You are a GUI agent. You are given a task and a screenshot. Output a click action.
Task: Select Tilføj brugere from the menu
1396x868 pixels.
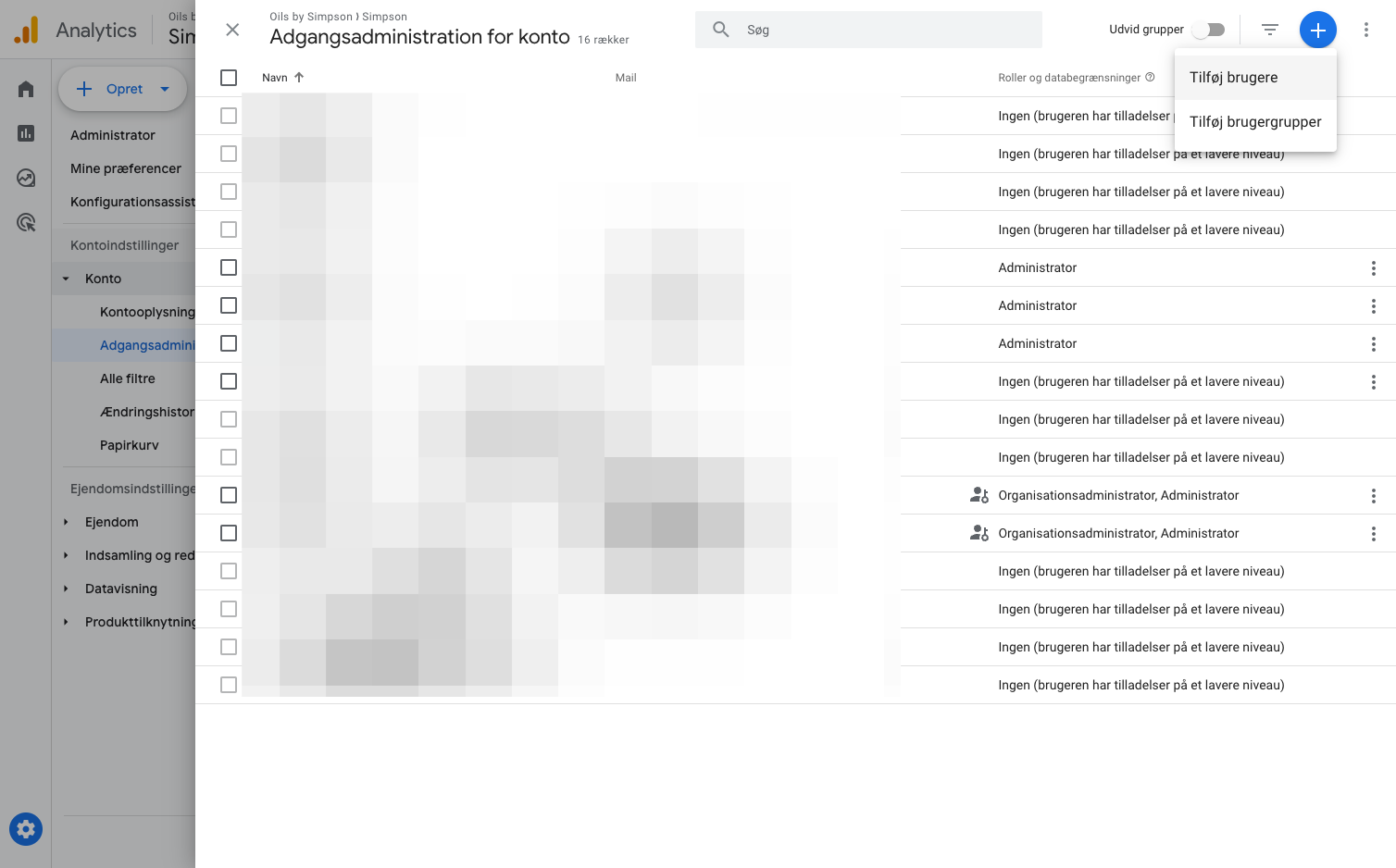click(1255, 78)
